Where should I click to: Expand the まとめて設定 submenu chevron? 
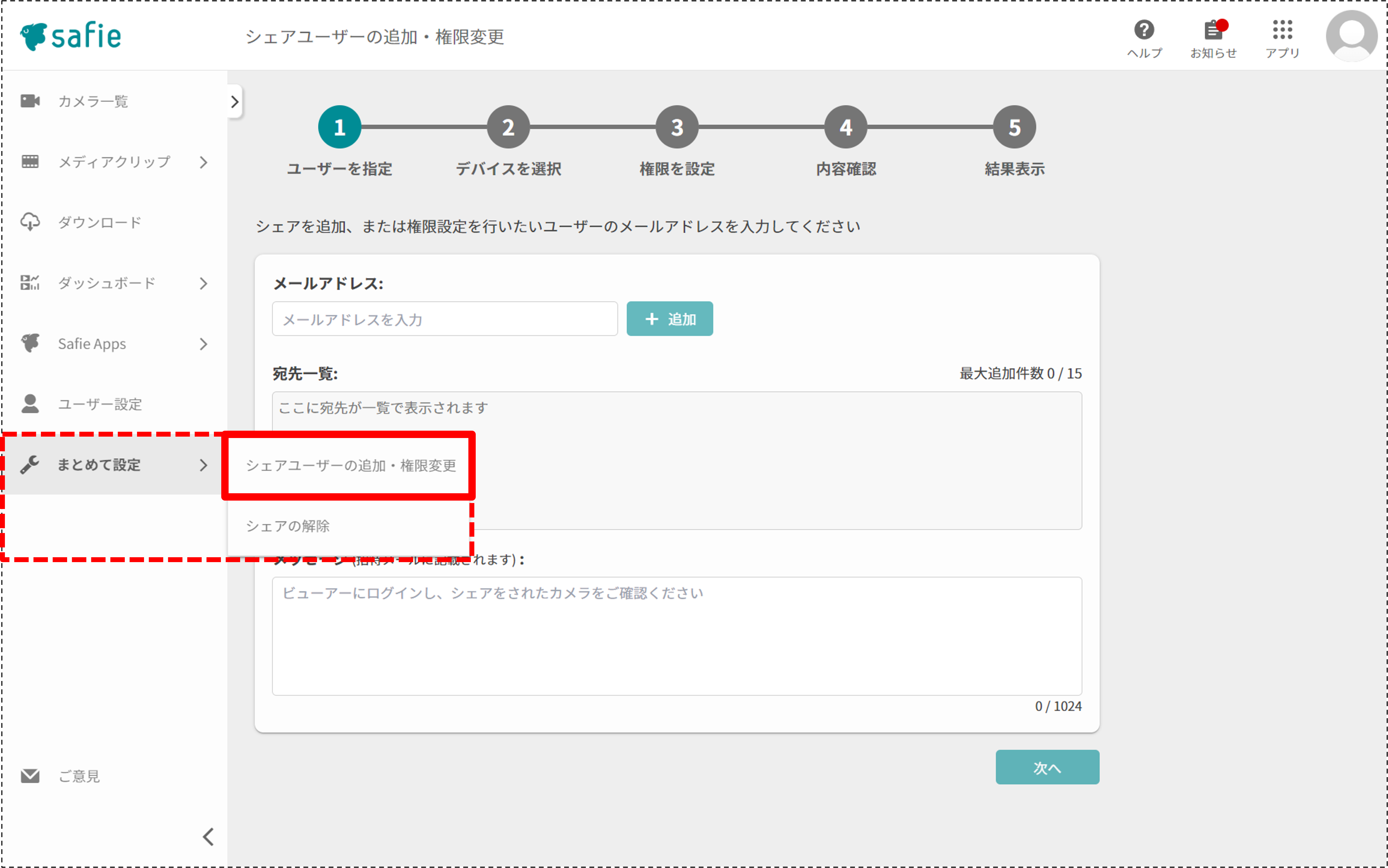[x=203, y=465]
